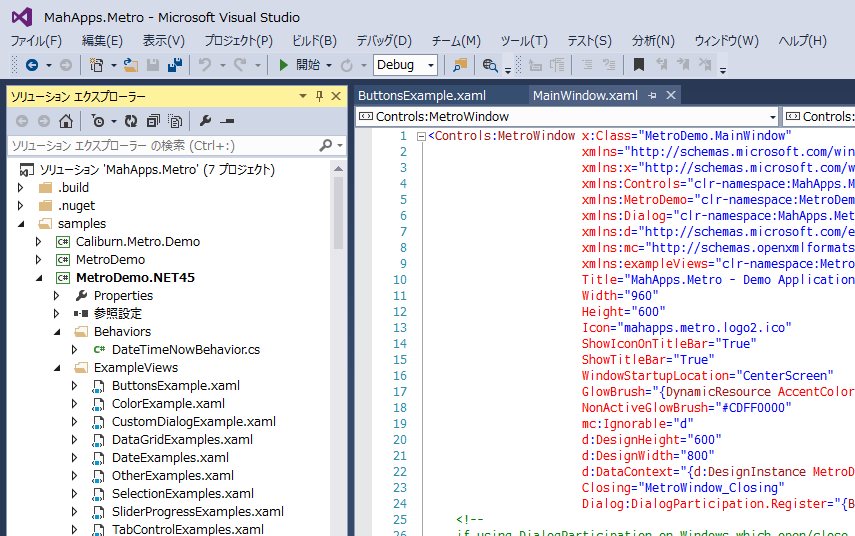
Task: Toggle Show All Files in Solution Explorer
Action: pyautogui.click(x=175, y=121)
